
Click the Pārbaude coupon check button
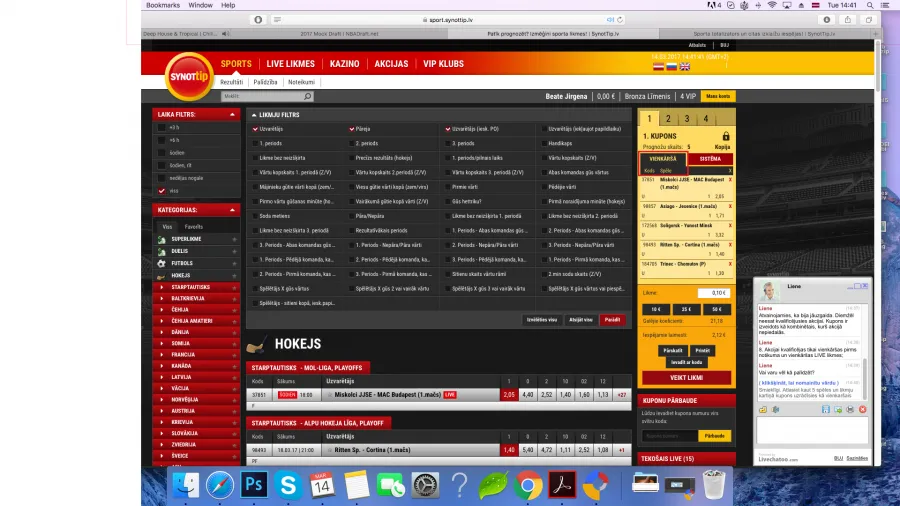click(x=714, y=436)
